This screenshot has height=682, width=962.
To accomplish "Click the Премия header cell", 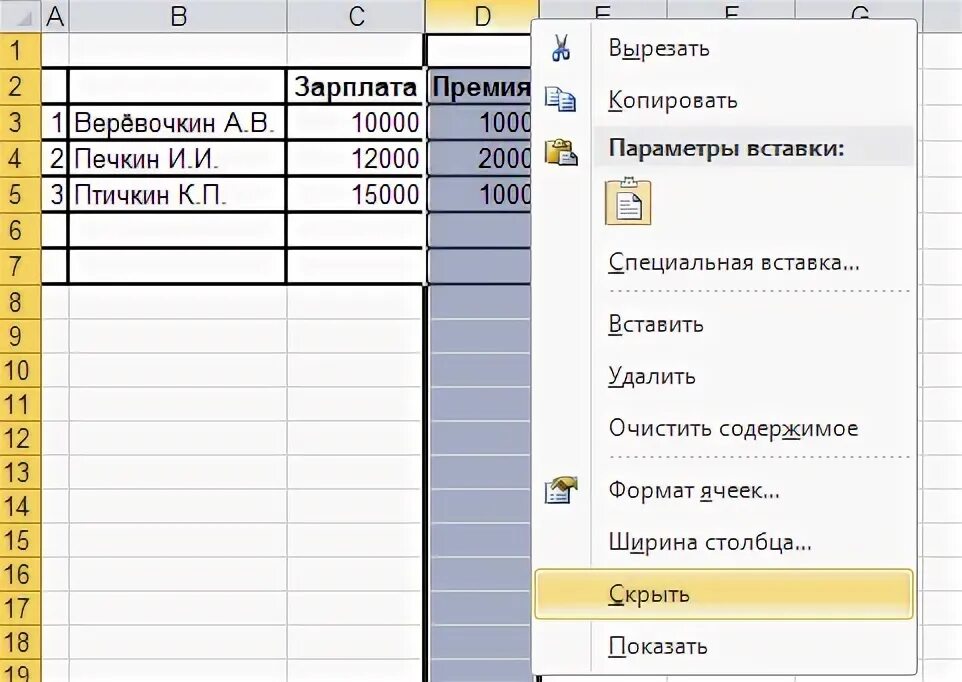I will pyautogui.click(x=480, y=86).
